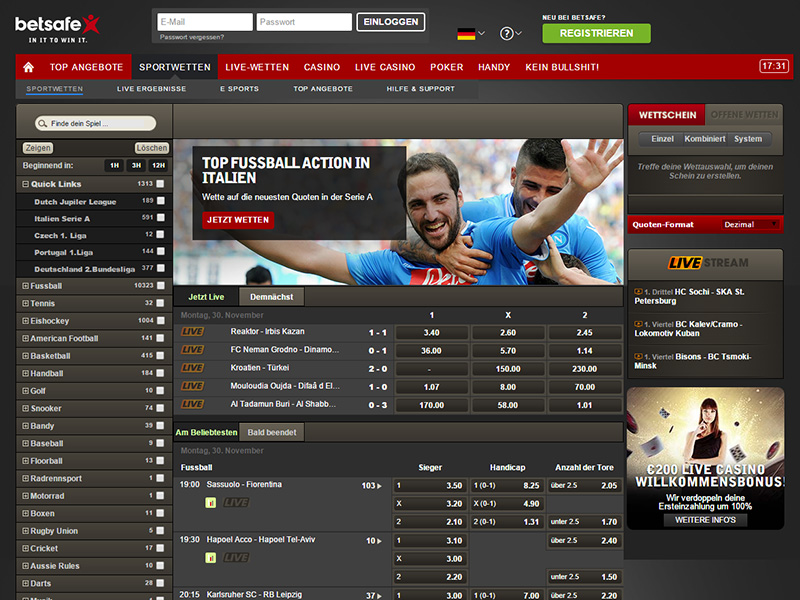Show 103 more markets for Sassuolo - Fiorentina
800x600 pixels.
tap(371, 486)
